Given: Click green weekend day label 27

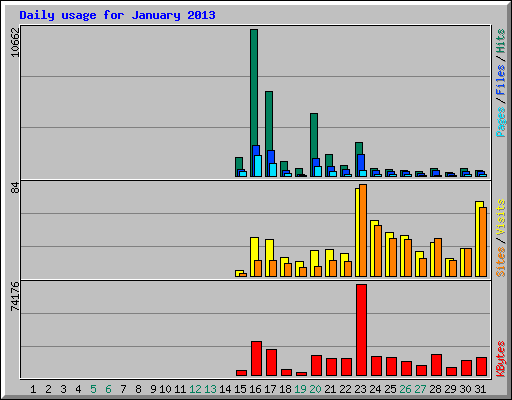Looking at the screenshot, I should tap(420, 389).
